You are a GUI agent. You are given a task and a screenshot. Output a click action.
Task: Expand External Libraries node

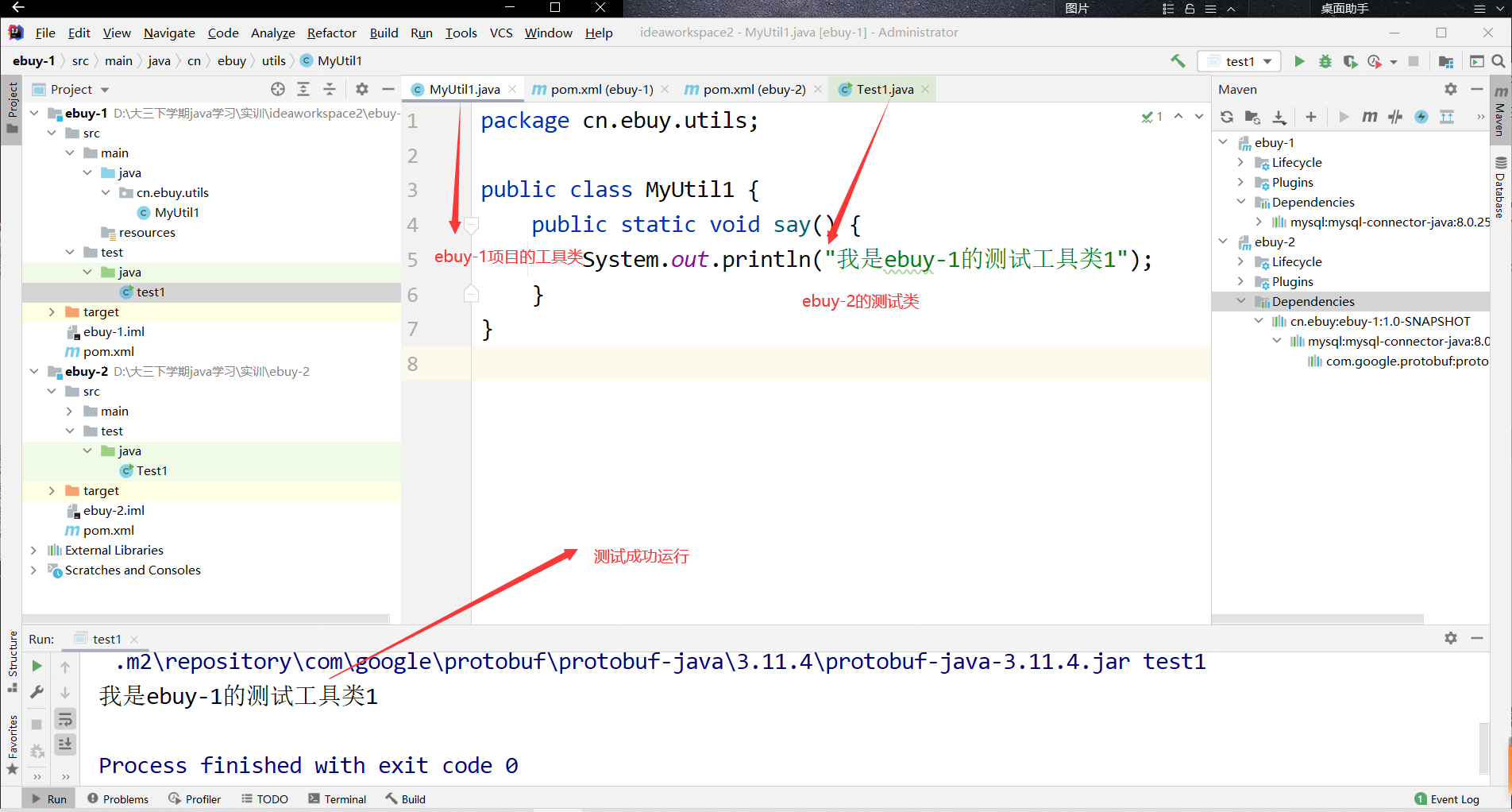point(34,550)
